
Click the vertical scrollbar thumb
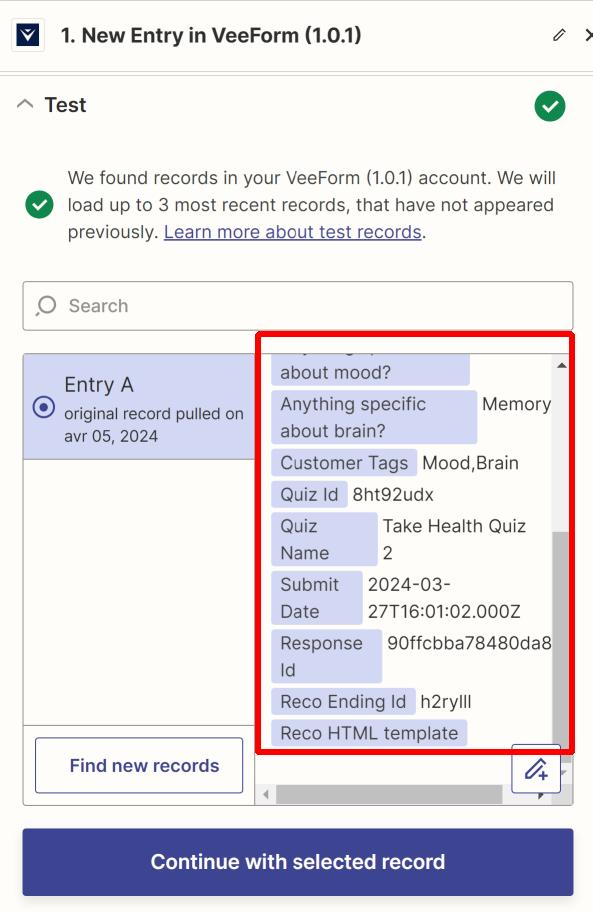[561, 635]
